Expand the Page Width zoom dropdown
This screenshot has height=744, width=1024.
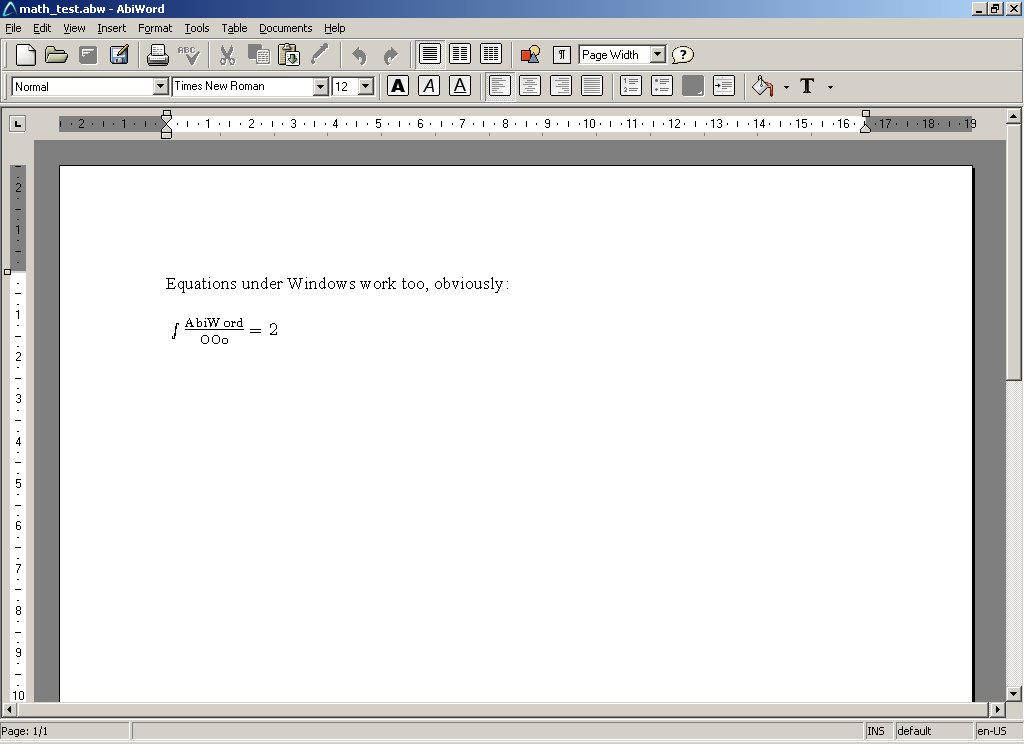tap(657, 55)
